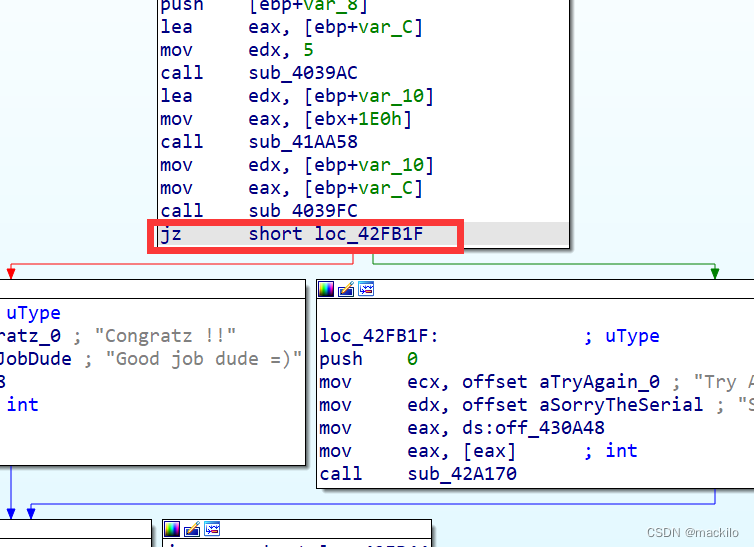The height and width of the screenshot is (547, 754).
Task: Select the line 'mov eax, [eax]'
Action: 417,451
